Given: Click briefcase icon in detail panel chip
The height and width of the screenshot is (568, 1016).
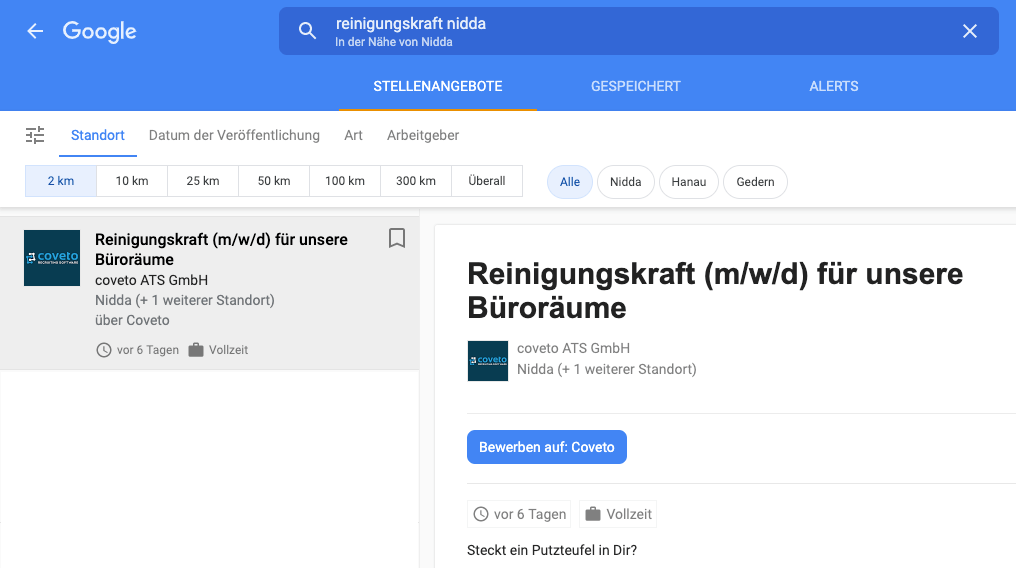Looking at the screenshot, I should 593,514.
